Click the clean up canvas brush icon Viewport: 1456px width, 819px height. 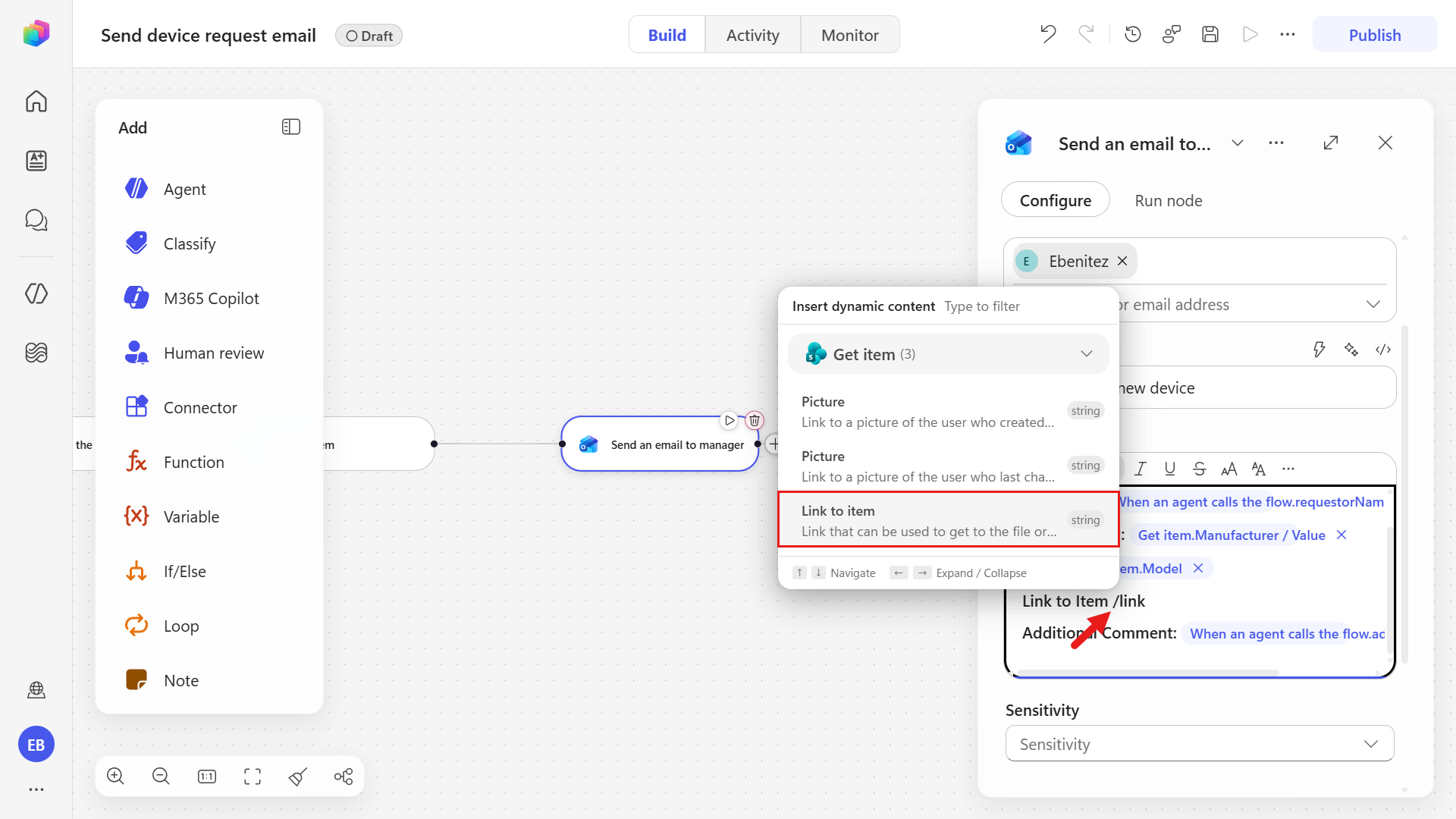298,776
